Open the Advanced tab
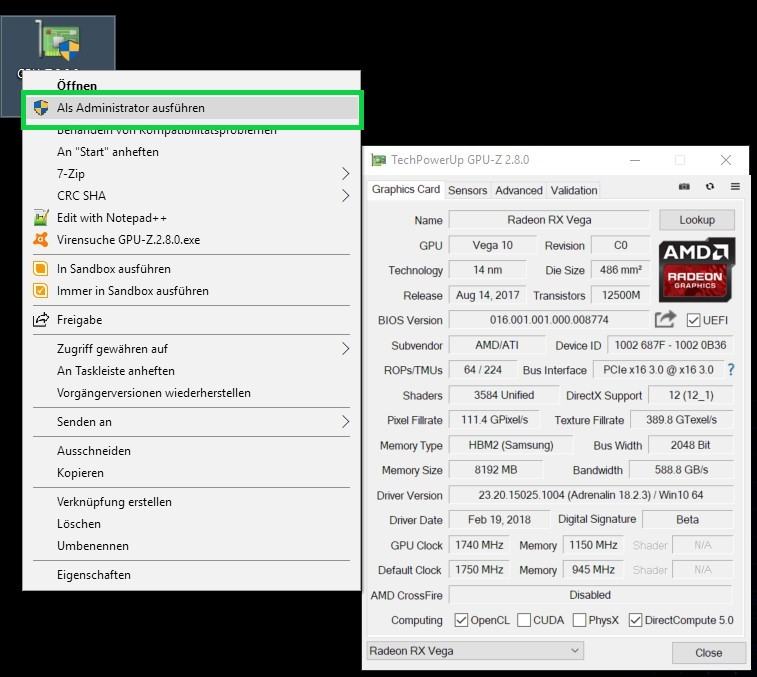 519,190
